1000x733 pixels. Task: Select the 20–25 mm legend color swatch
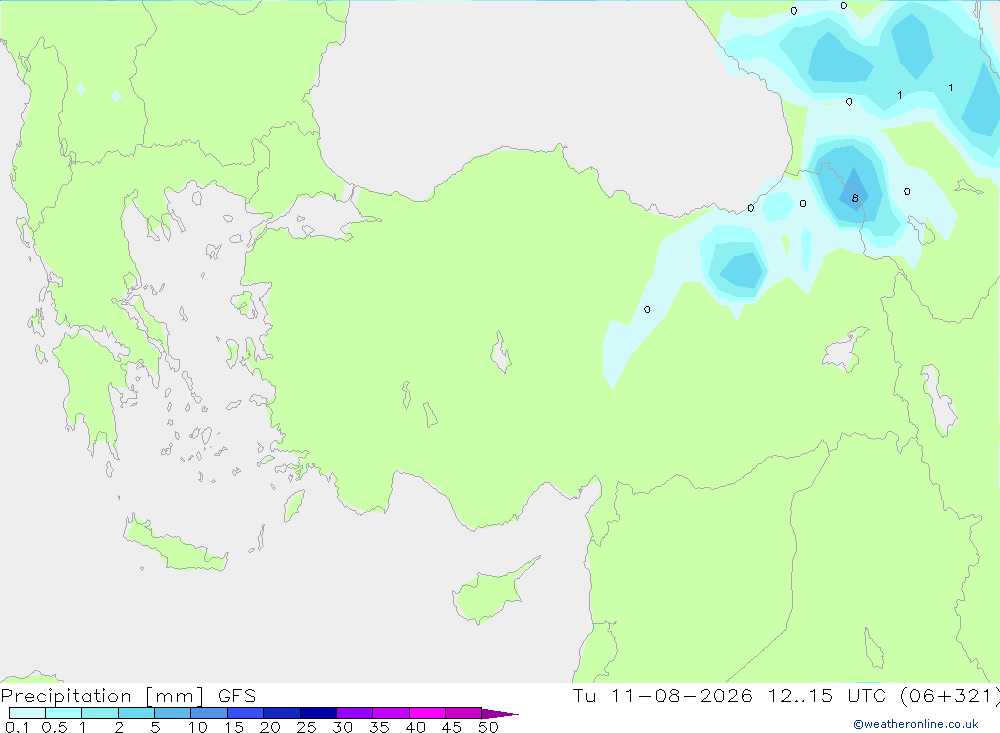click(282, 713)
